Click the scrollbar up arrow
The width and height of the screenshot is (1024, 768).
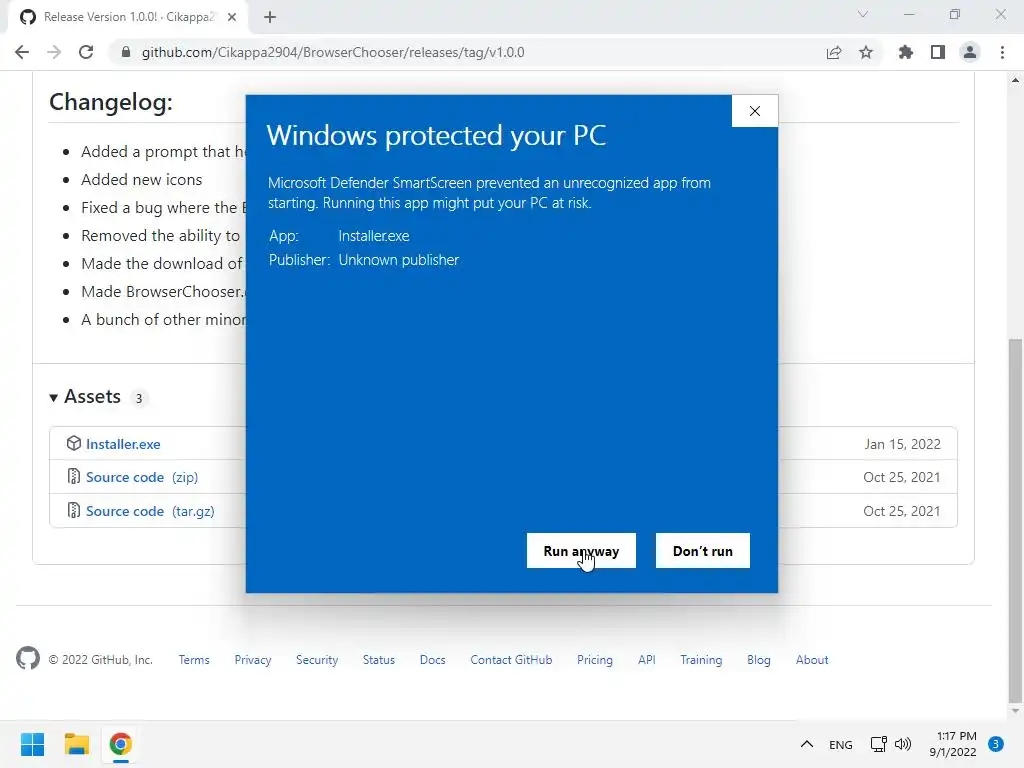click(x=1015, y=80)
